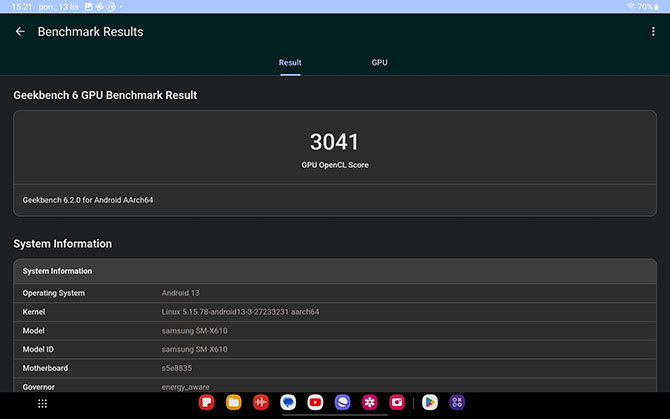The height and width of the screenshot is (419, 670).
Task: Tap the Model ID row 'samsung SM-X610' value
Action: click(194, 349)
